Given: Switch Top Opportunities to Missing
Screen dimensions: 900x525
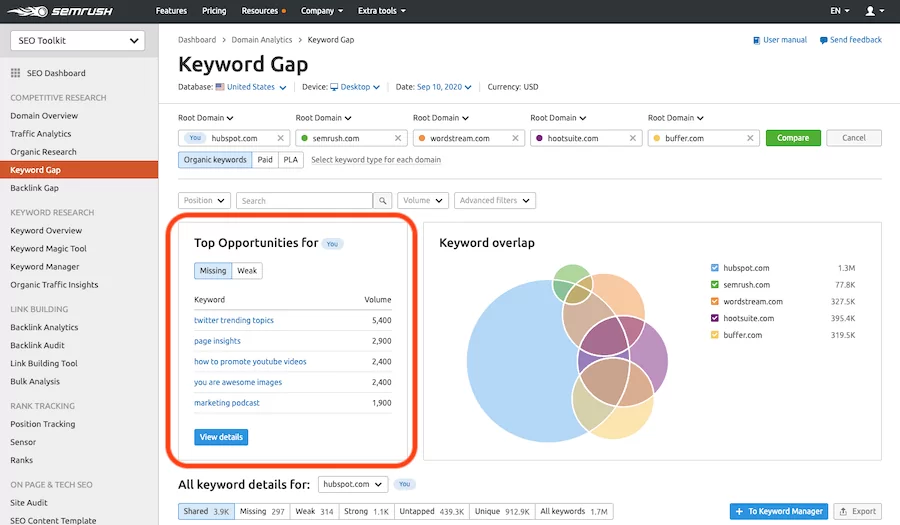Looking at the screenshot, I should pyautogui.click(x=213, y=271).
